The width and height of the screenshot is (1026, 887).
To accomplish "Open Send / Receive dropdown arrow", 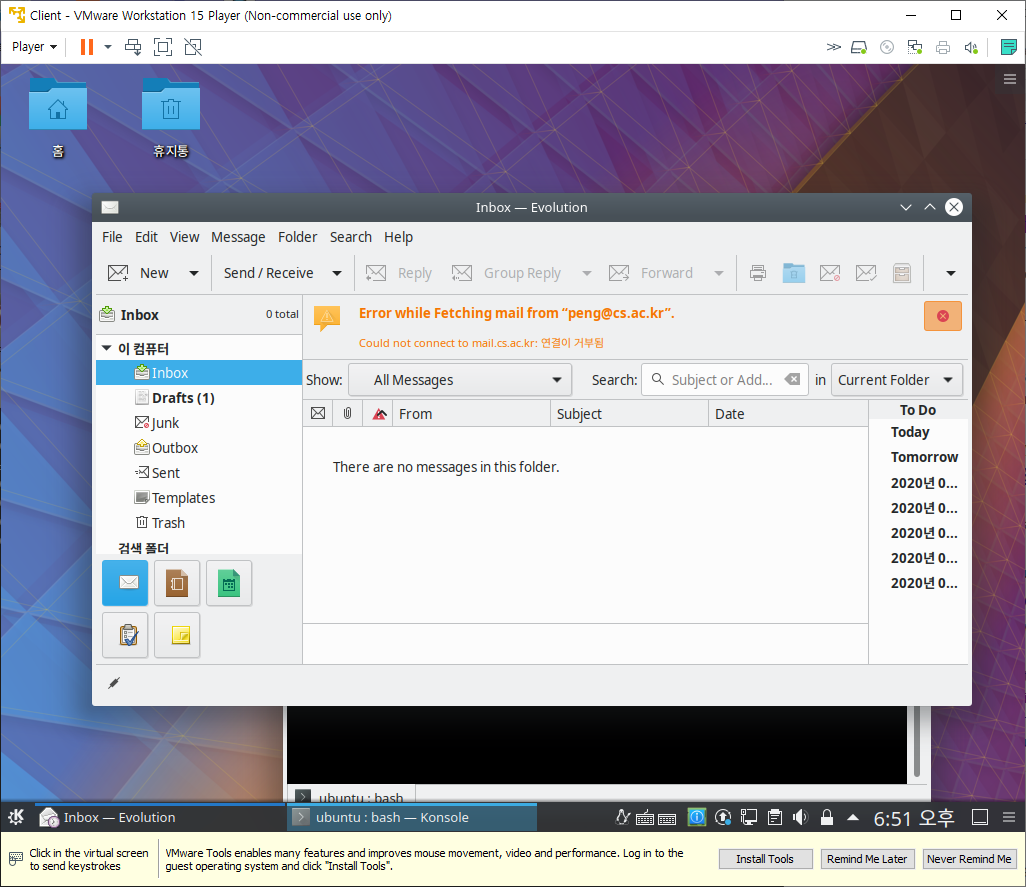I will (337, 273).
